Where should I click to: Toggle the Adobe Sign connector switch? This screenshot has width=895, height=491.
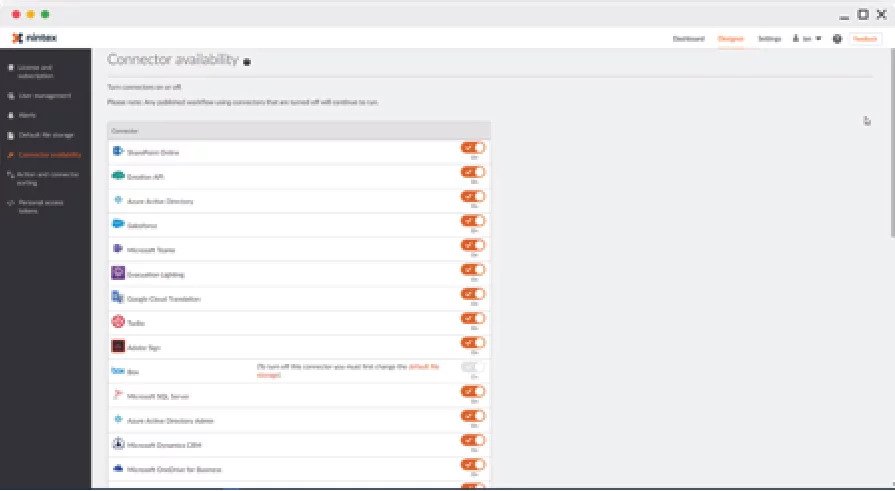(x=473, y=343)
